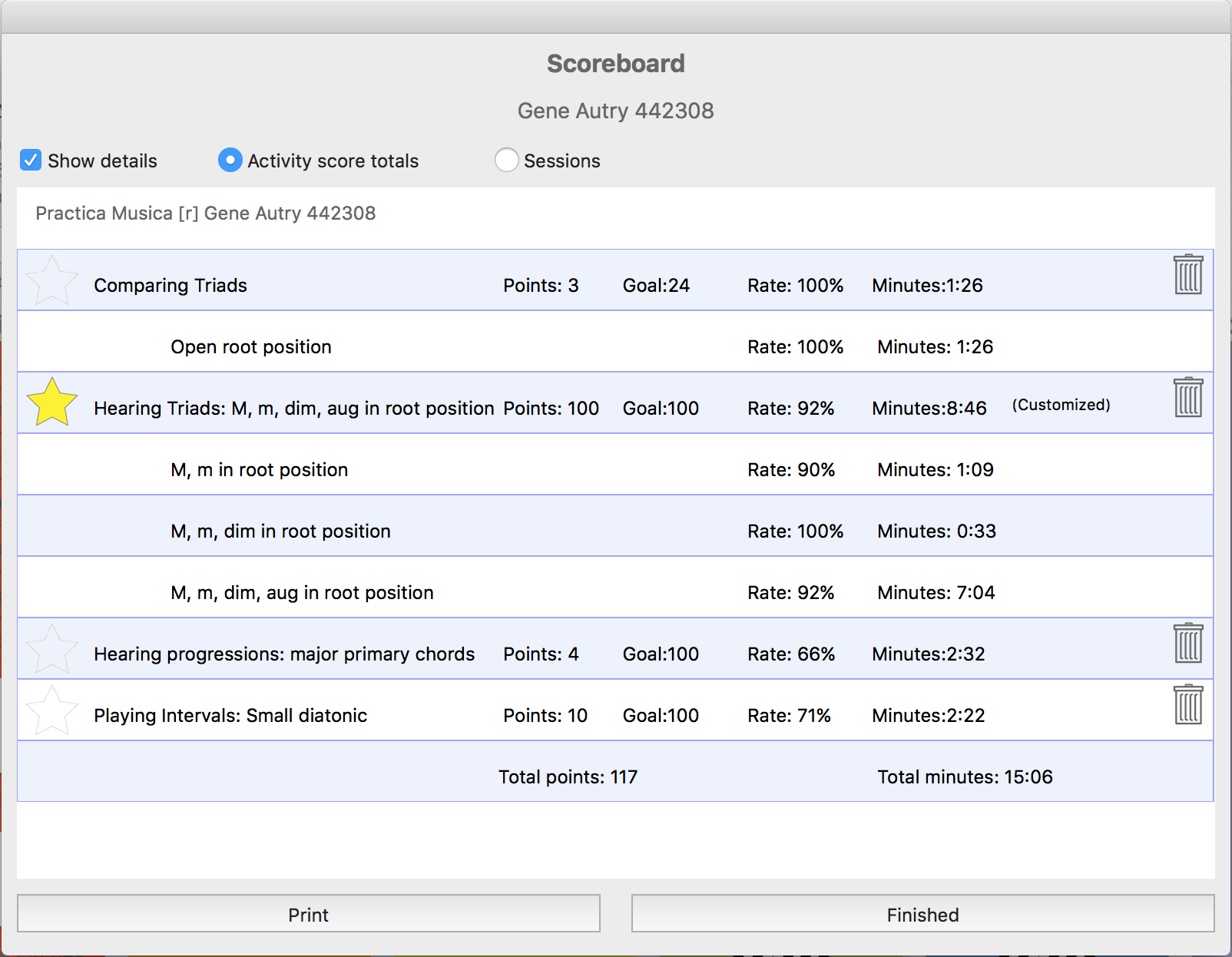Click the Scoreboard title
Viewport: 1232px width, 957px height.
[616, 63]
